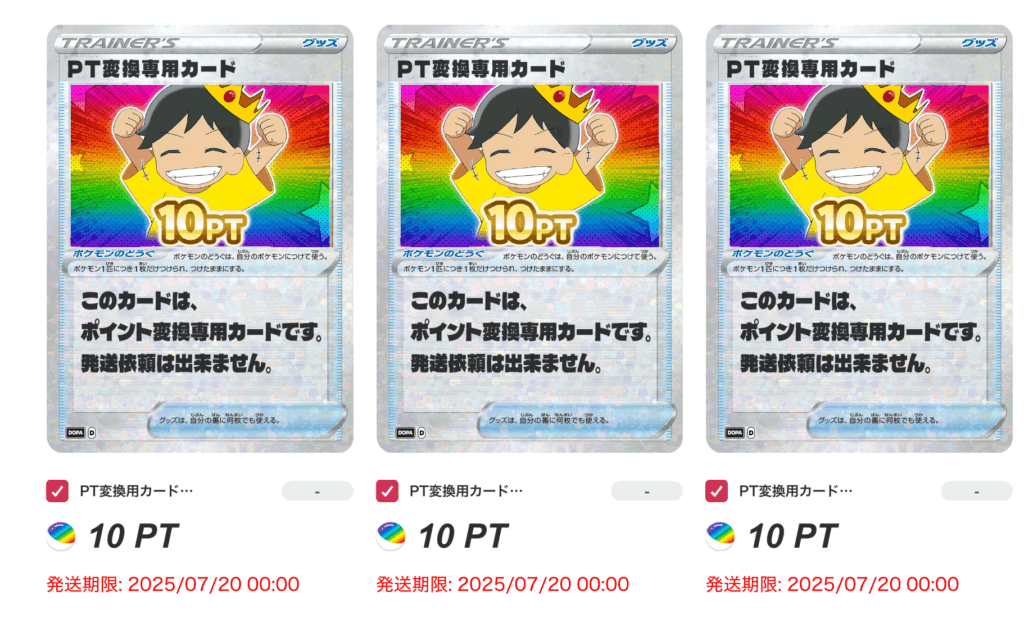This screenshot has width=1024, height=619.
Task: Click the first card's 発送期限 2025/07/20 date text
Action: [x=173, y=584]
